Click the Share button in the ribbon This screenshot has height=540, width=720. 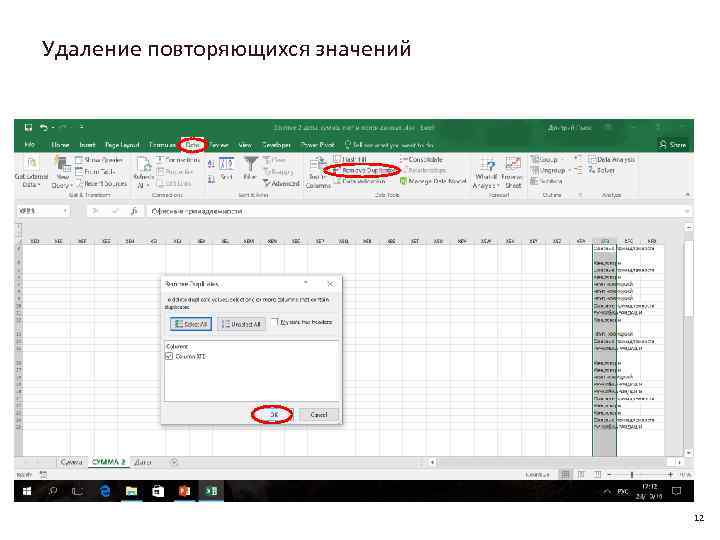tap(673, 145)
